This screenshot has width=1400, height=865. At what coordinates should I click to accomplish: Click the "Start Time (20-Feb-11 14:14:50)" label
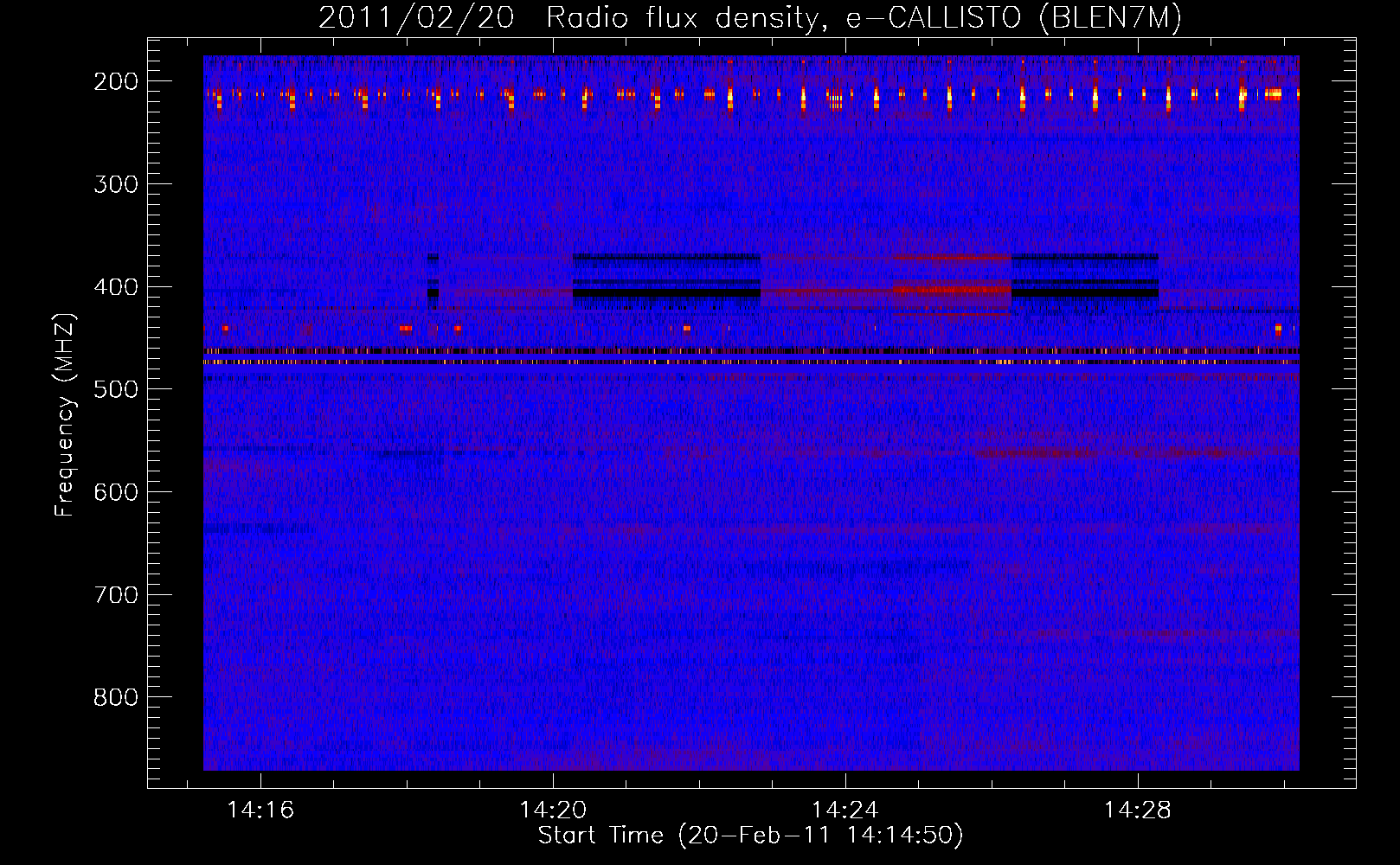(x=750, y=836)
